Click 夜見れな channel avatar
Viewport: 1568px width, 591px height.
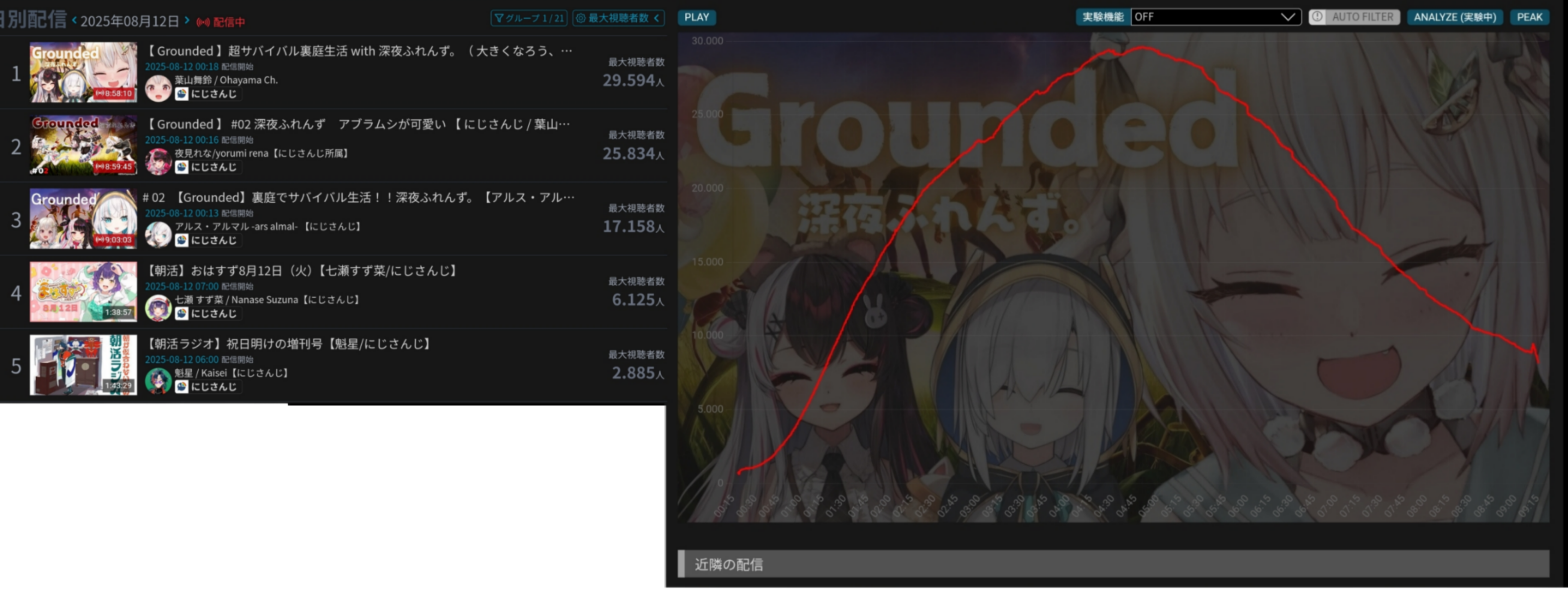click(158, 161)
